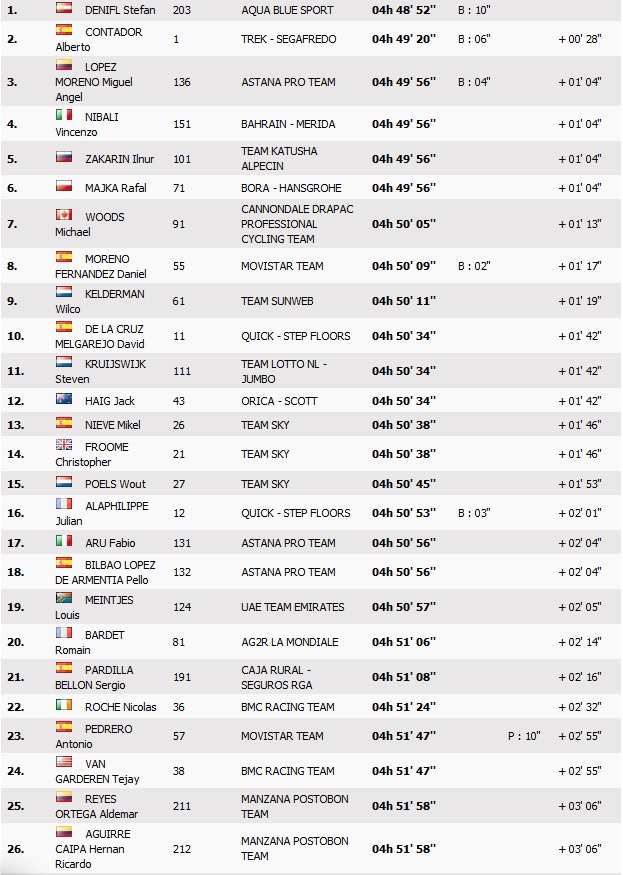Click the Russian flag beside ZAKARIN Ilnur
Viewport: 623px width, 875px height.
(64, 158)
